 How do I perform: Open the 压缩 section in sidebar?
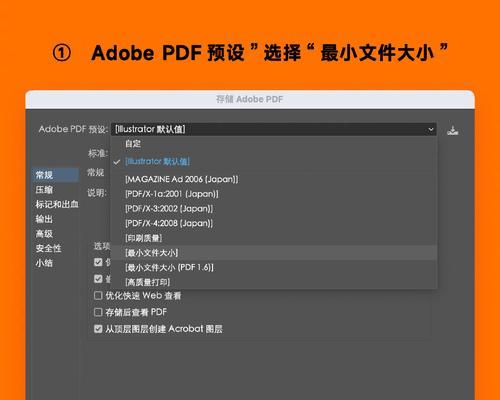click(x=44, y=190)
